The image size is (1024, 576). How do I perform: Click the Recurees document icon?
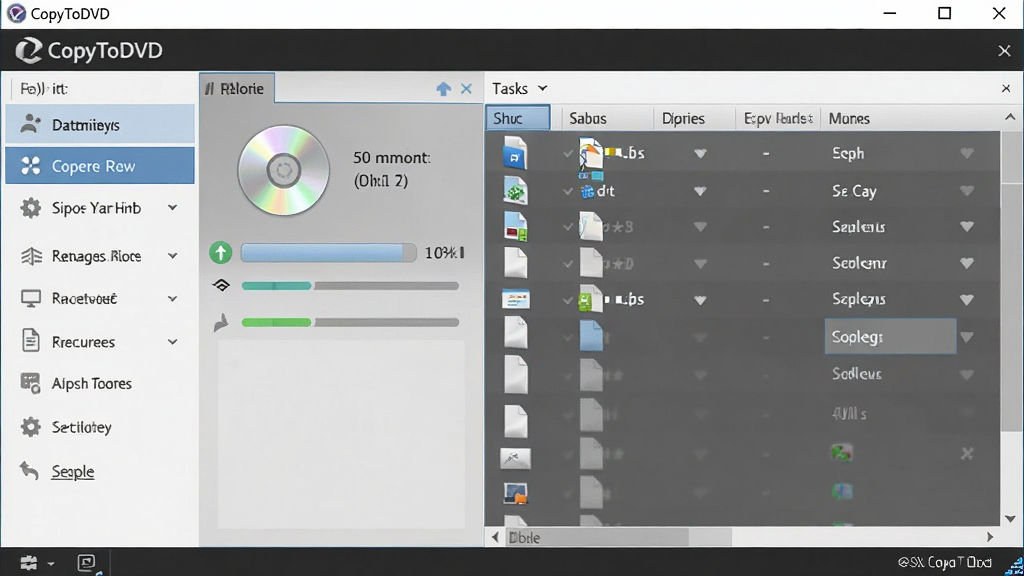point(31,341)
